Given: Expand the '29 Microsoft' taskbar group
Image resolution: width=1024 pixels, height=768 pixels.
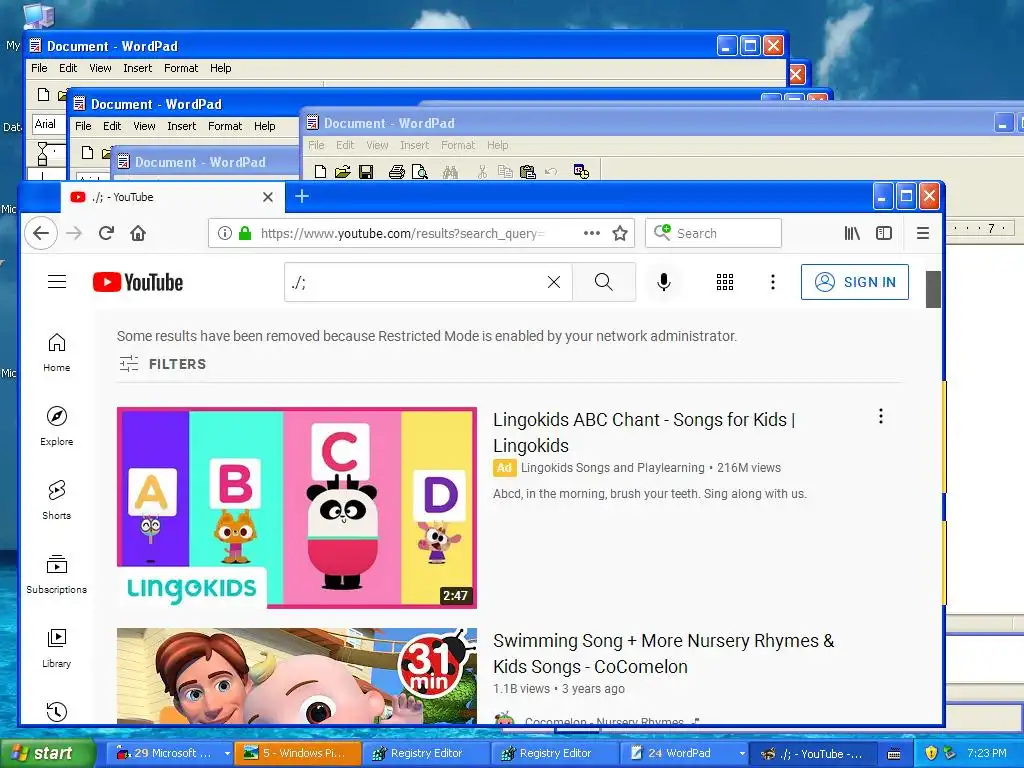Looking at the screenshot, I should click(227, 753).
